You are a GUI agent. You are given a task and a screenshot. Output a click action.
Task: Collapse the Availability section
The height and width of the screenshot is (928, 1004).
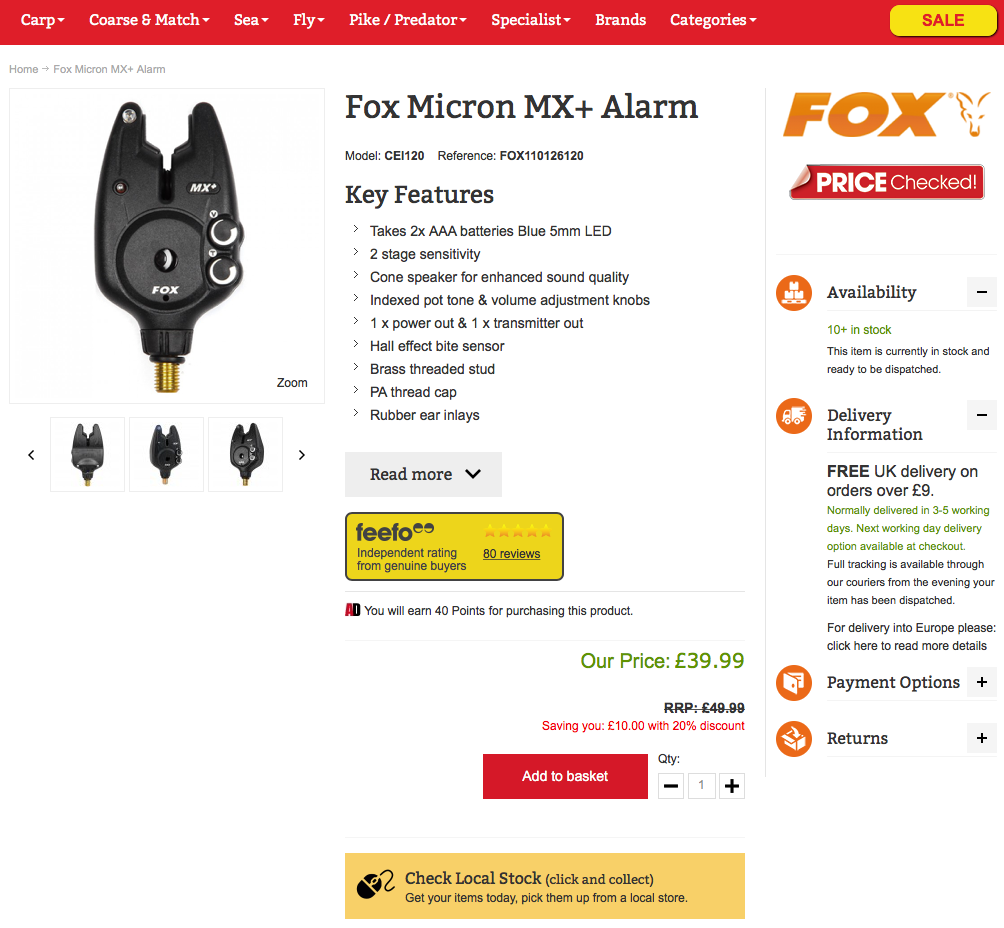[x=982, y=292]
